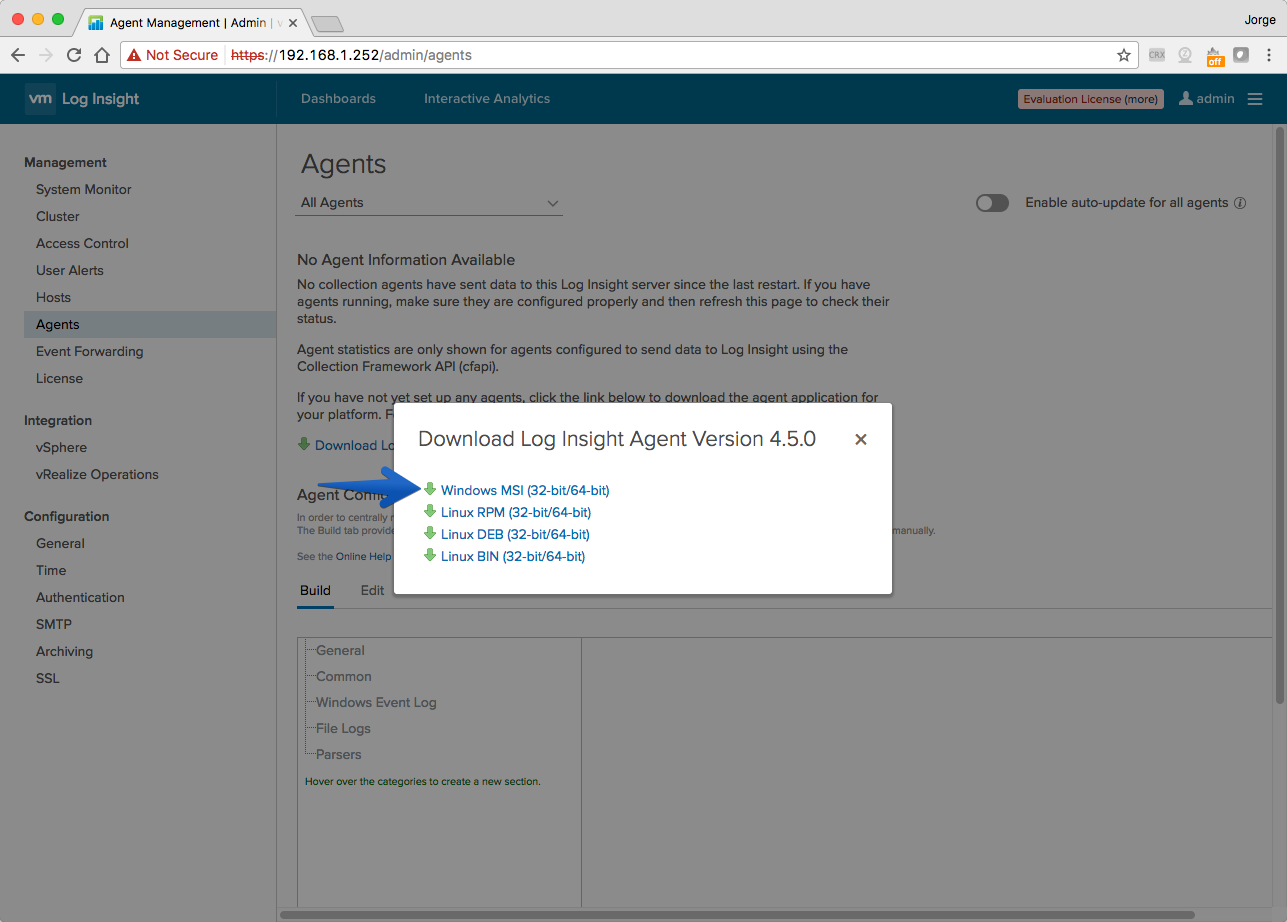Screen dimensions: 1287x922
Task: Switch to the Build tab
Action: pos(315,591)
